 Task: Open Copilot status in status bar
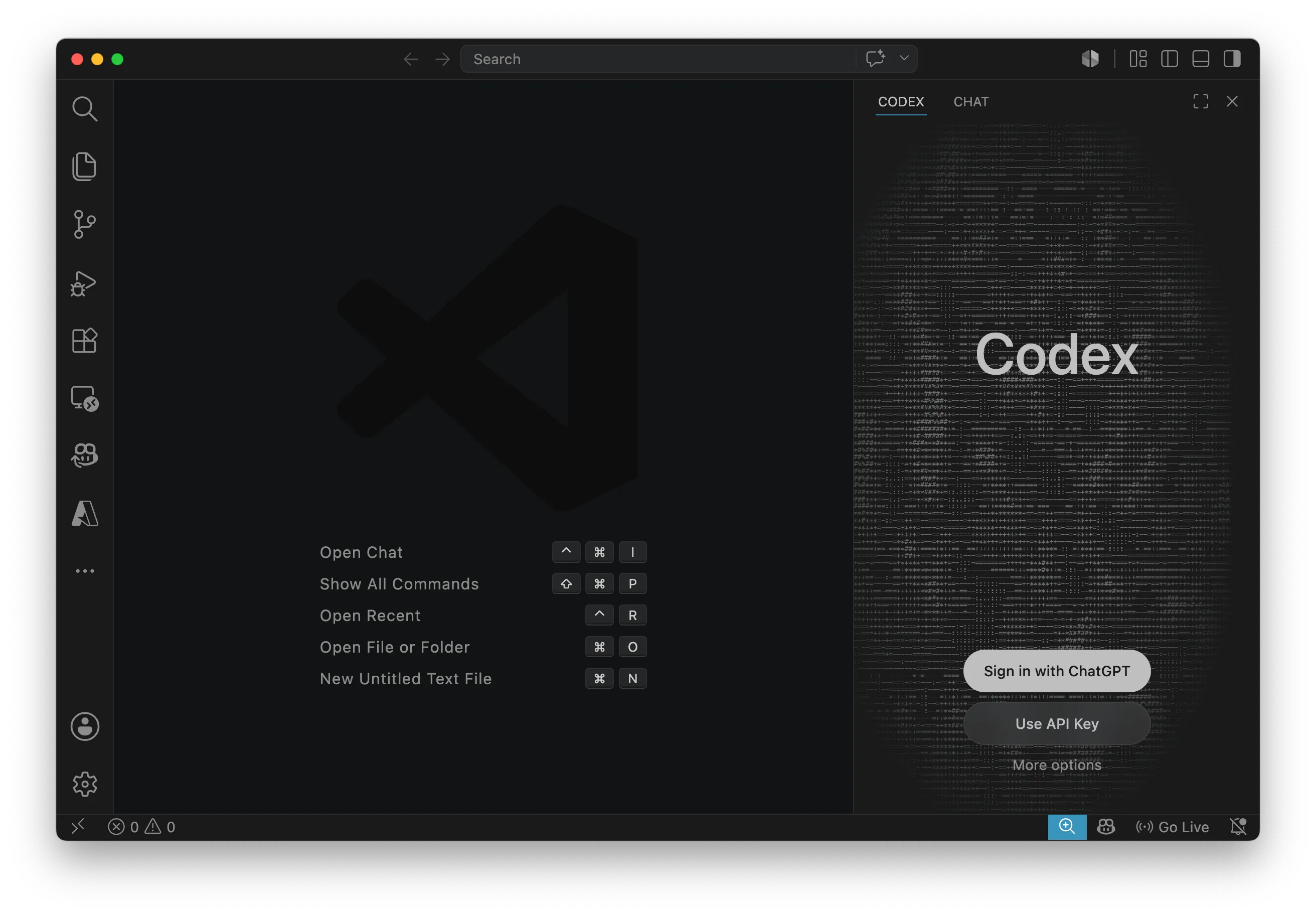1106,826
